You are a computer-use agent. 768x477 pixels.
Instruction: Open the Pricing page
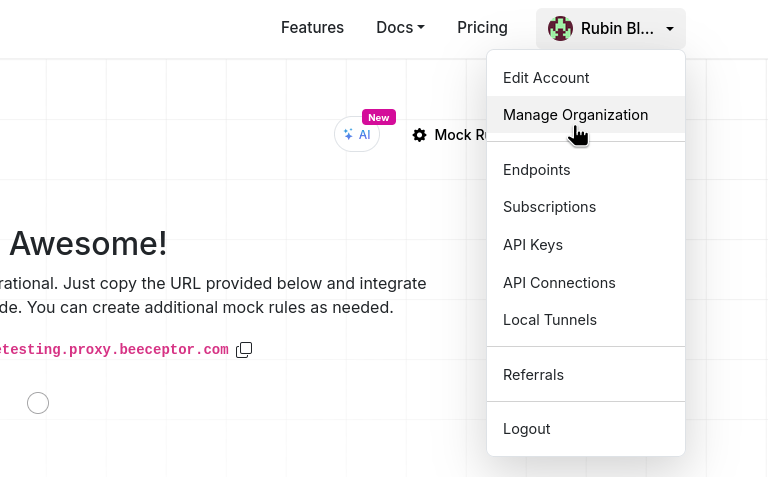482,28
